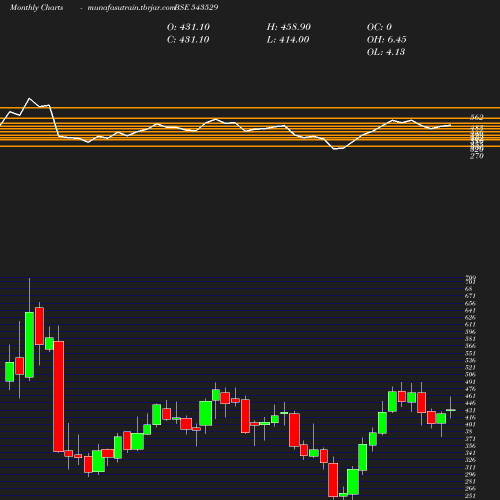Click the 656 price axis label
The image size is (500, 500).
click(x=470, y=303)
